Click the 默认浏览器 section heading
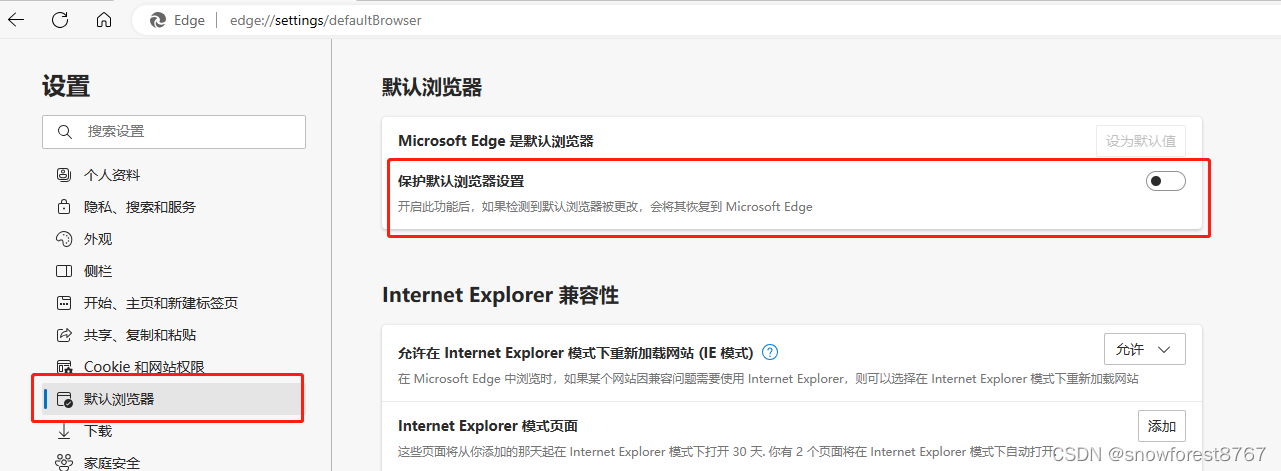This screenshot has height=471, width=1281. click(x=432, y=87)
